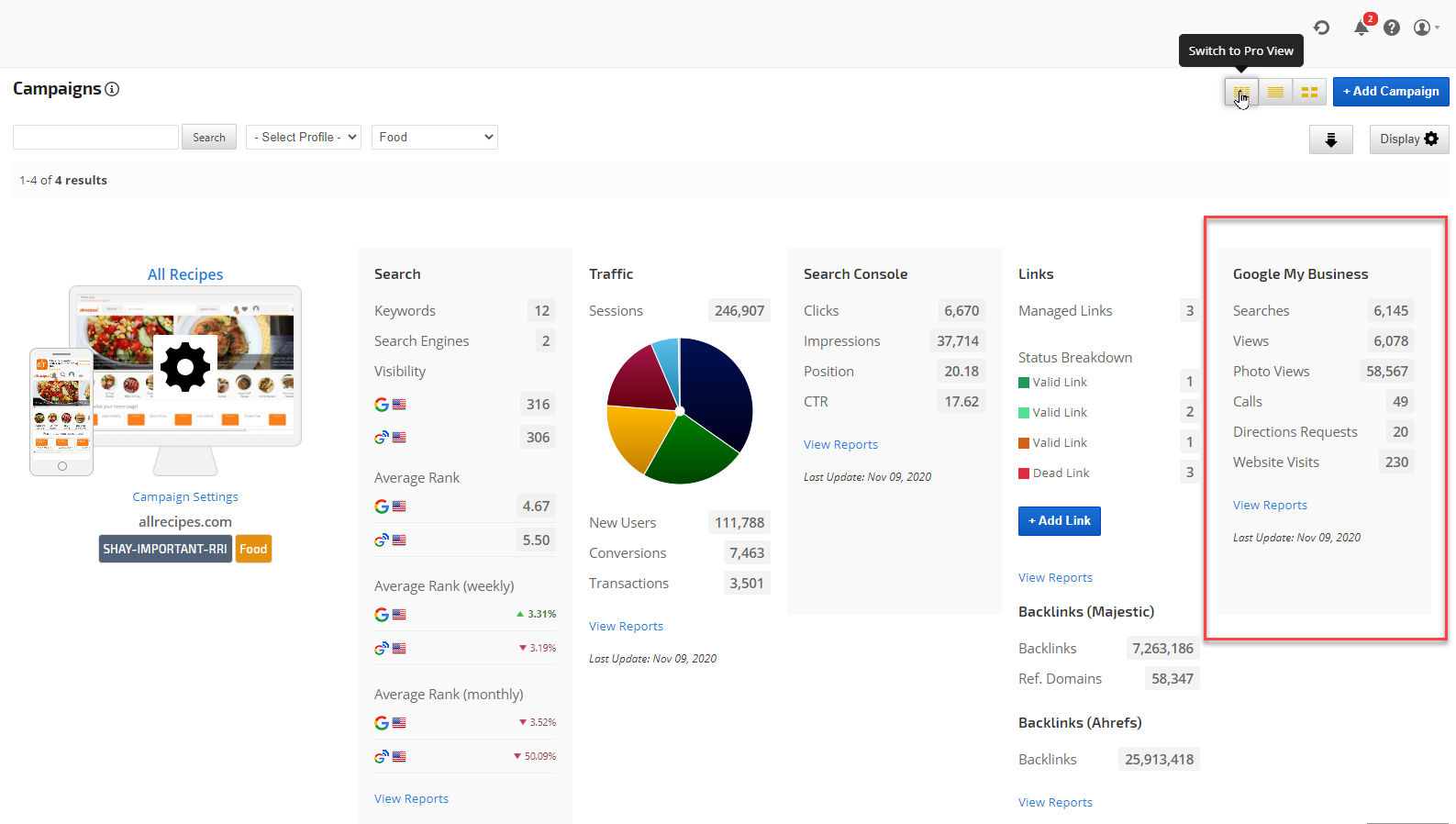Click the help question mark icon
This screenshot has height=824, width=1456.
1392,28
